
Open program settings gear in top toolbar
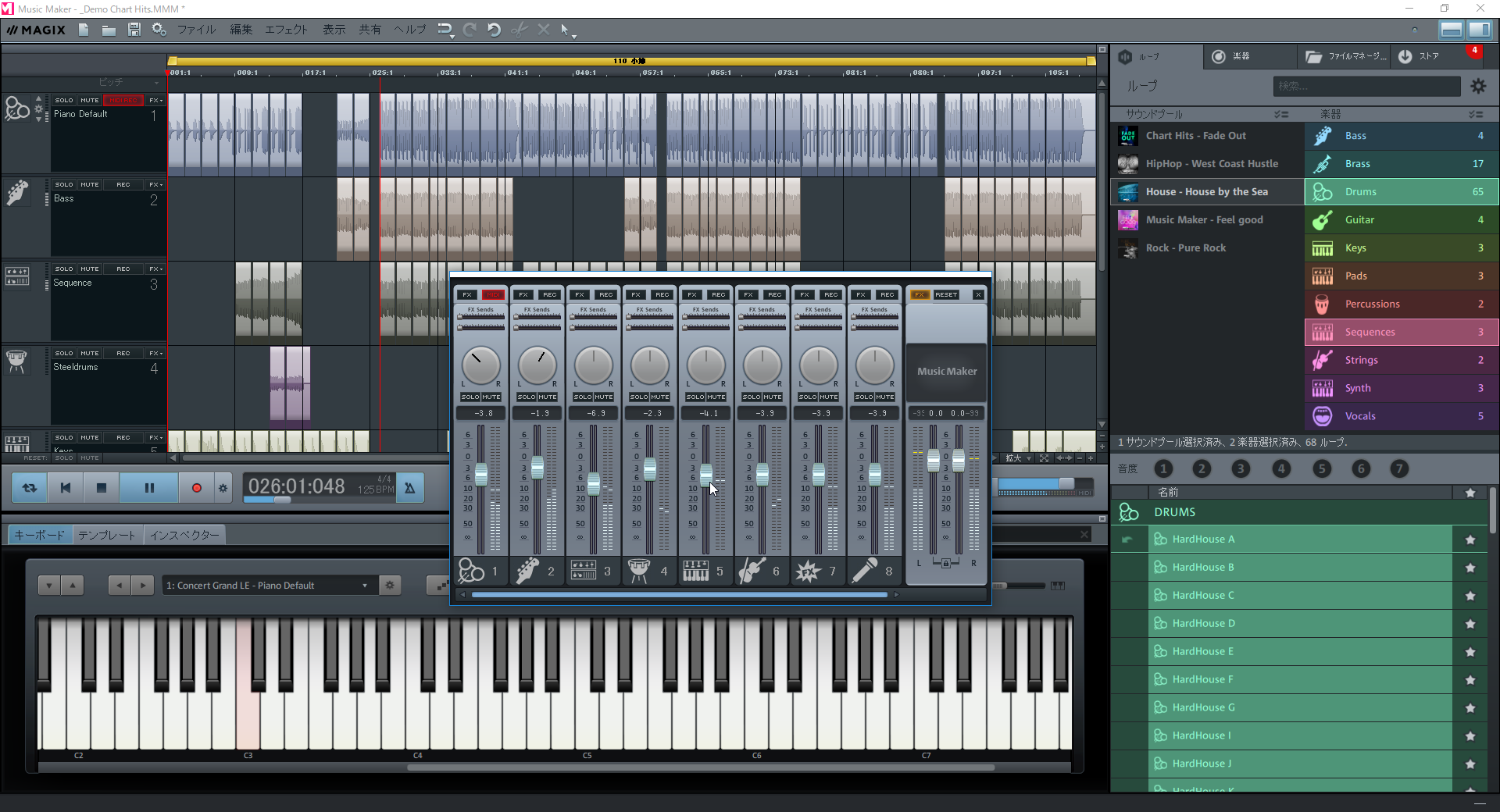click(159, 30)
